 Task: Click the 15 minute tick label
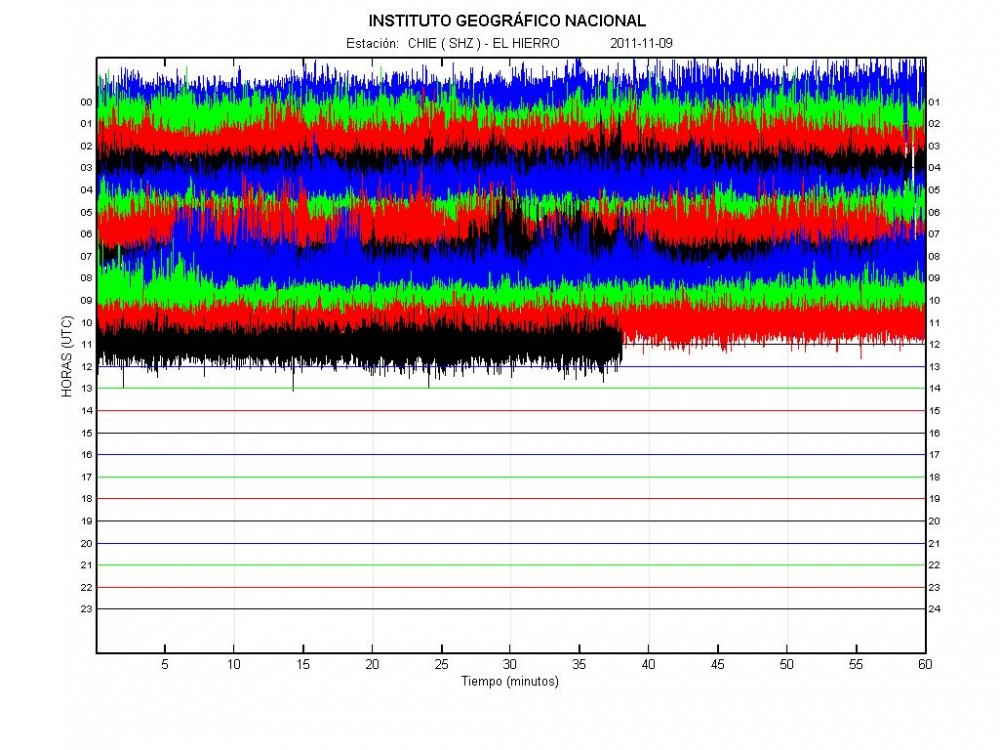tap(303, 664)
